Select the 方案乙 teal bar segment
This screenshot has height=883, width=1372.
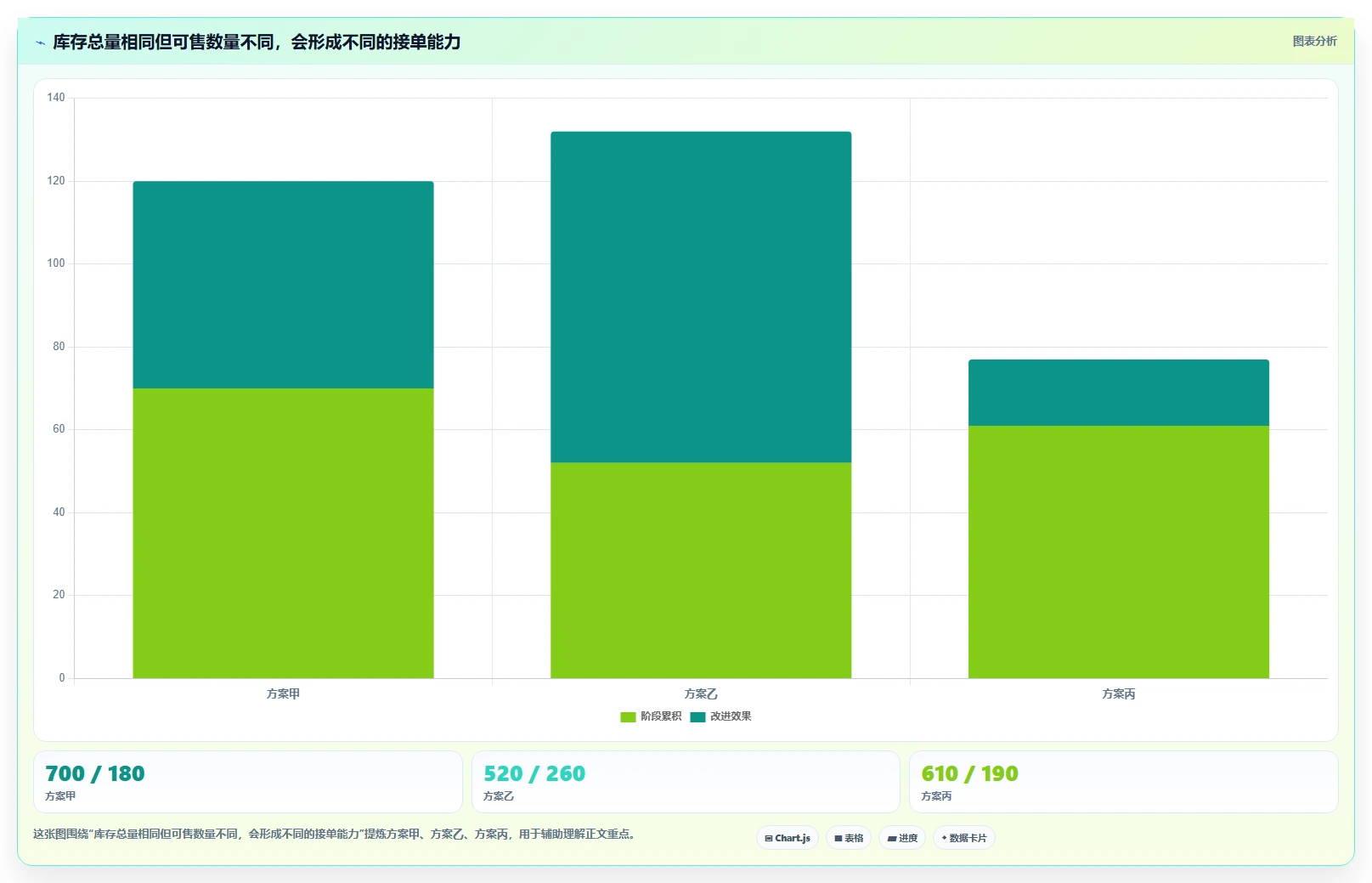coord(701,297)
